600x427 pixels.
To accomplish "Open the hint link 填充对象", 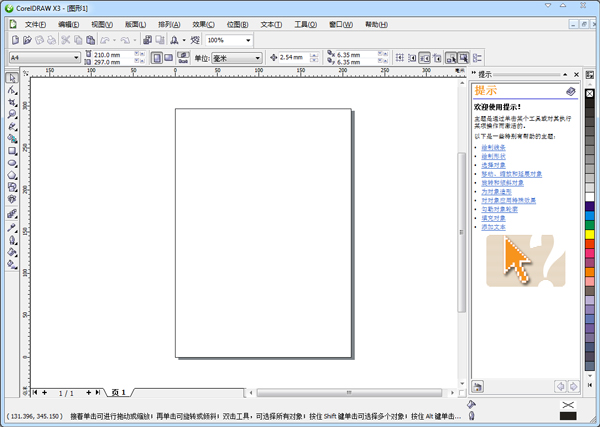I will [x=493, y=218].
